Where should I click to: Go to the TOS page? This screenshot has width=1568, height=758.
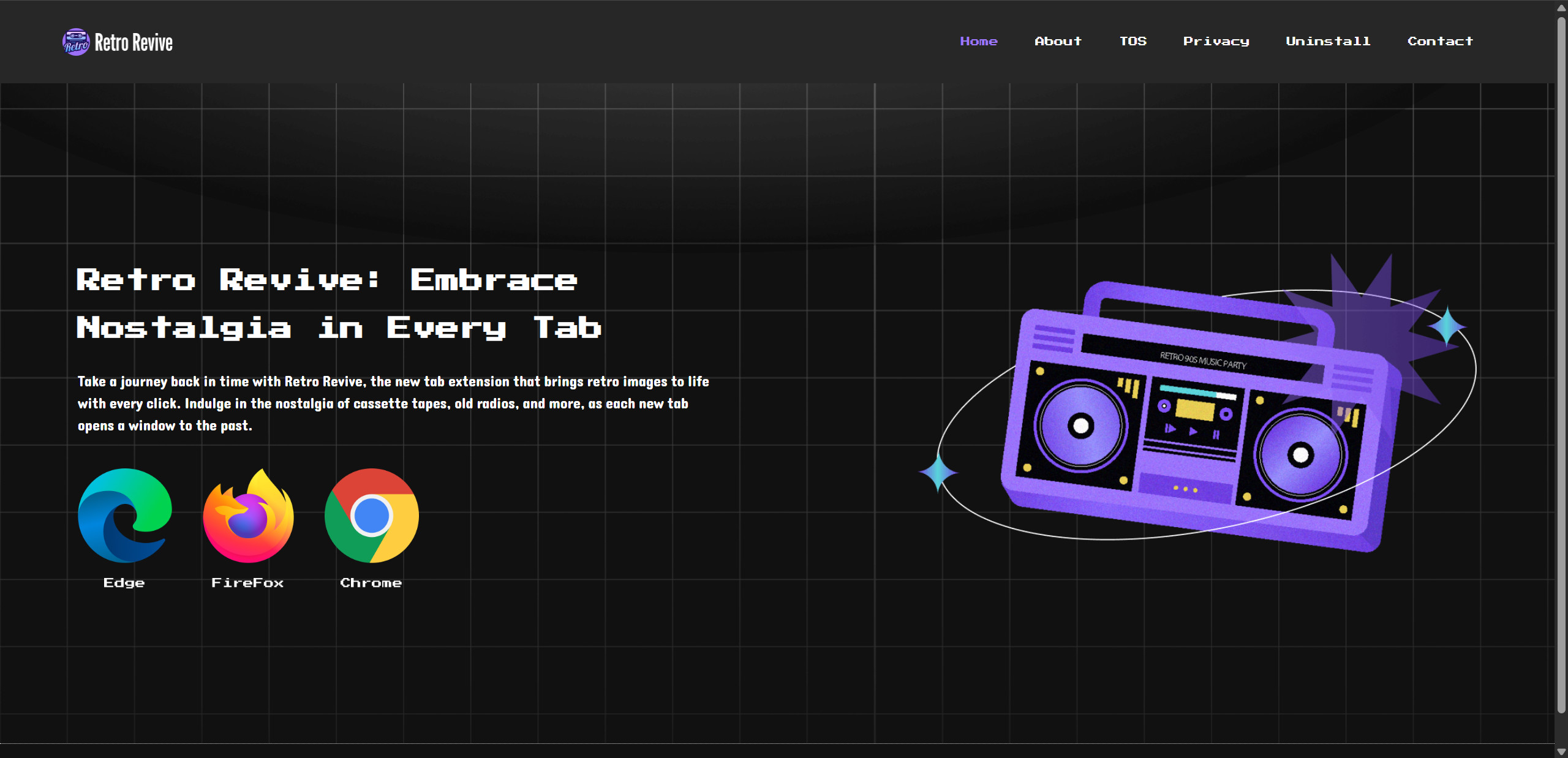coord(1133,41)
